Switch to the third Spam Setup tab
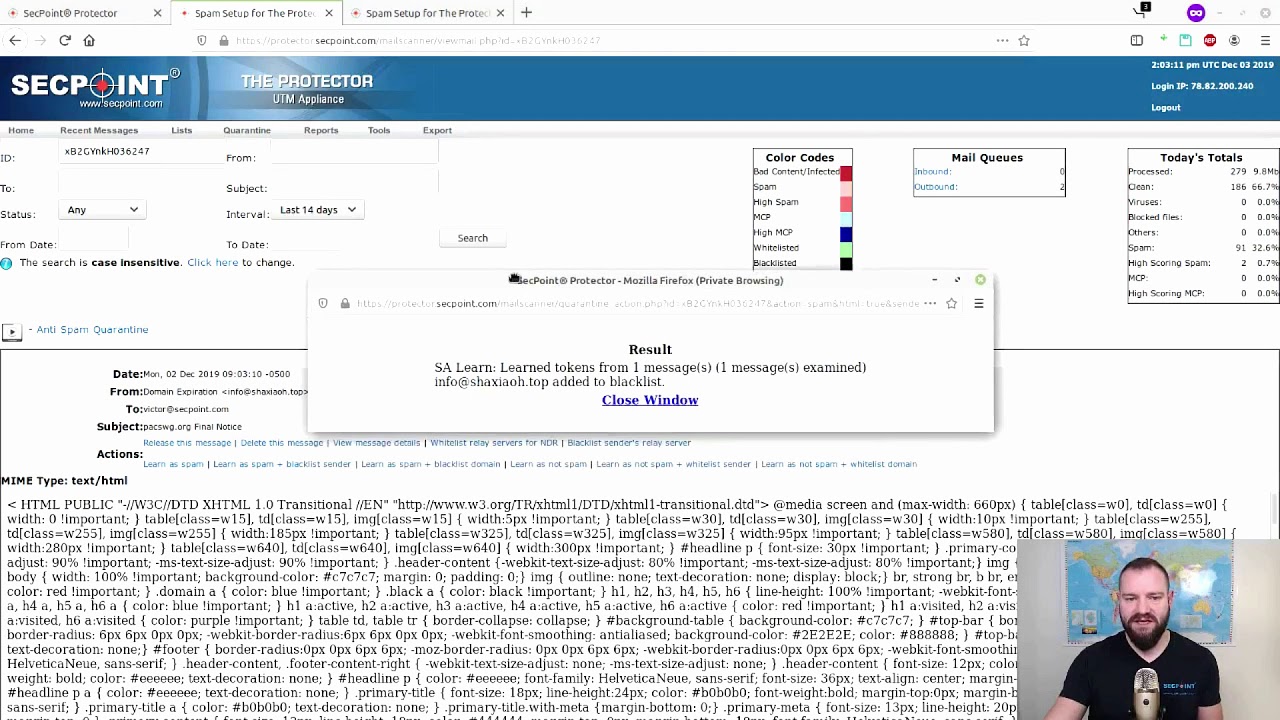1280x720 pixels. click(x=427, y=13)
